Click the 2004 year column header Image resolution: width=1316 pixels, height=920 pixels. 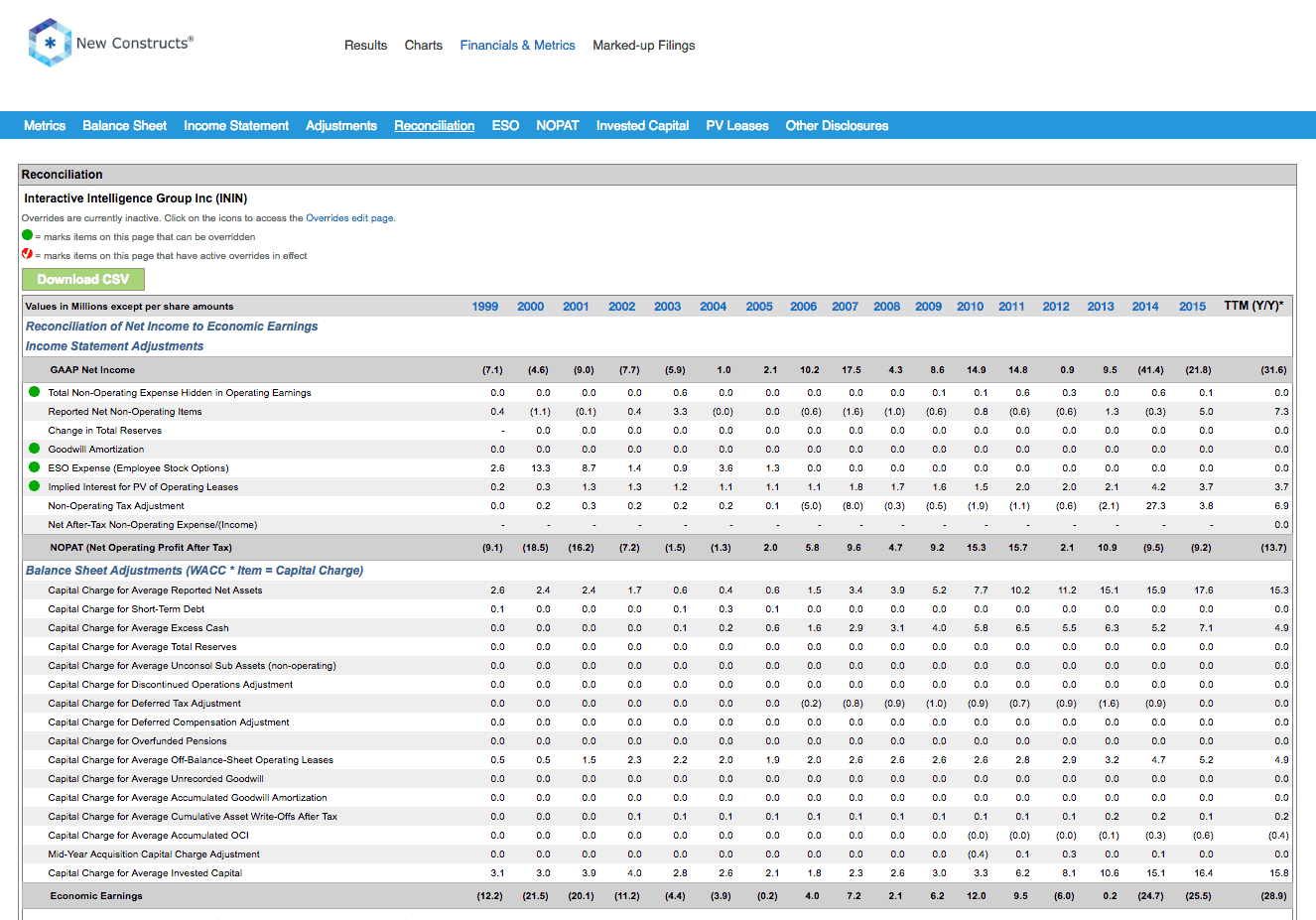point(714,307)
